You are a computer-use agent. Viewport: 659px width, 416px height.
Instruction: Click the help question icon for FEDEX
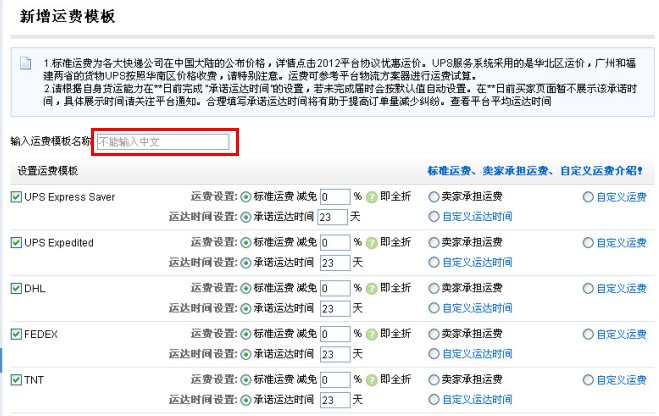click(372, 334)
